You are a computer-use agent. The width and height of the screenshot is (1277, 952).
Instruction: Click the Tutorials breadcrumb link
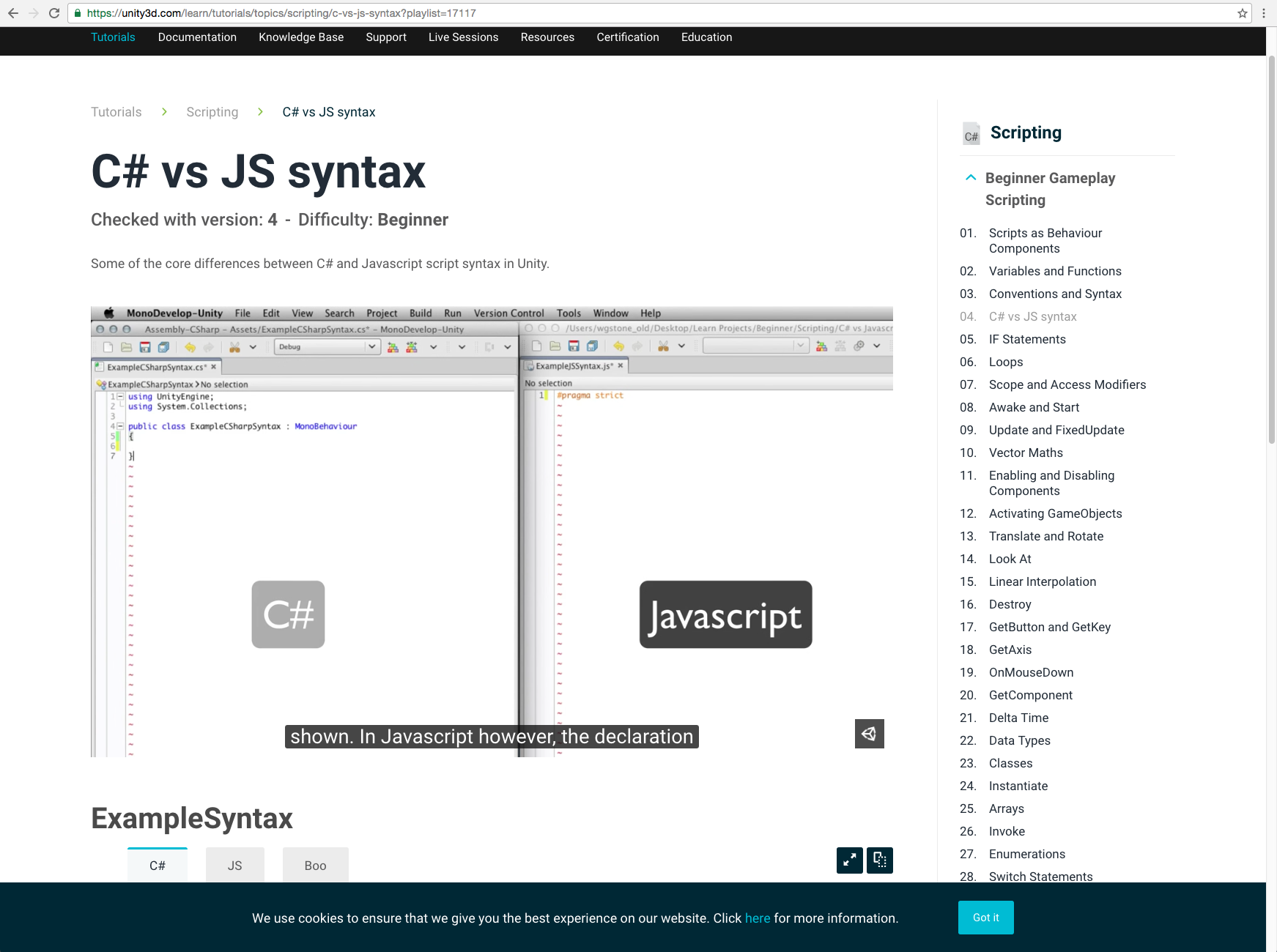(x=116, y=112)
